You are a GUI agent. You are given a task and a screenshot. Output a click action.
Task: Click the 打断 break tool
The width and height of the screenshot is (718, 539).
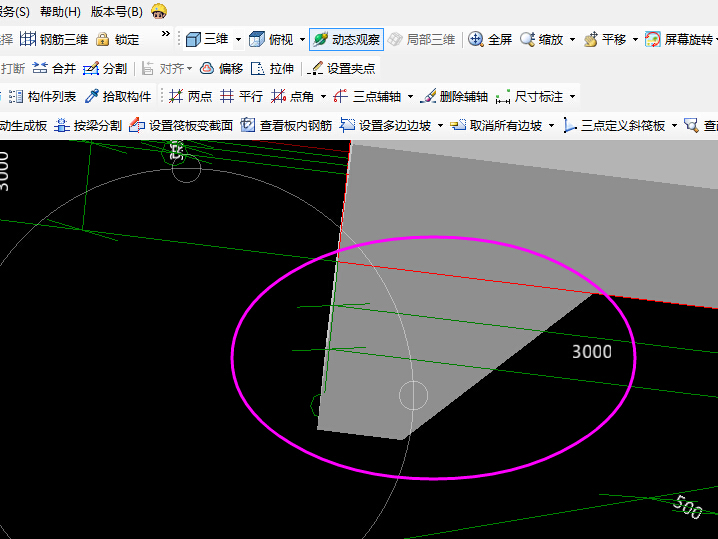click(12, 69)
